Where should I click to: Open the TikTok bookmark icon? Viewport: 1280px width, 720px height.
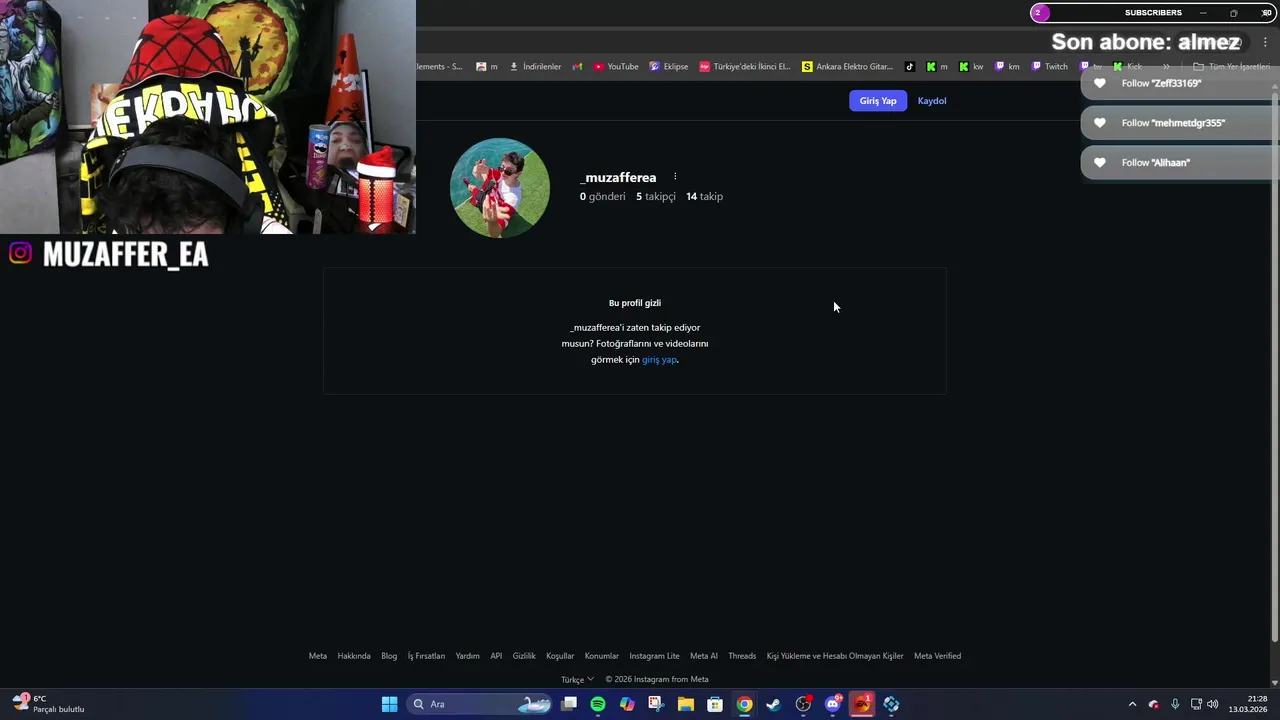[x=910, y=67]
